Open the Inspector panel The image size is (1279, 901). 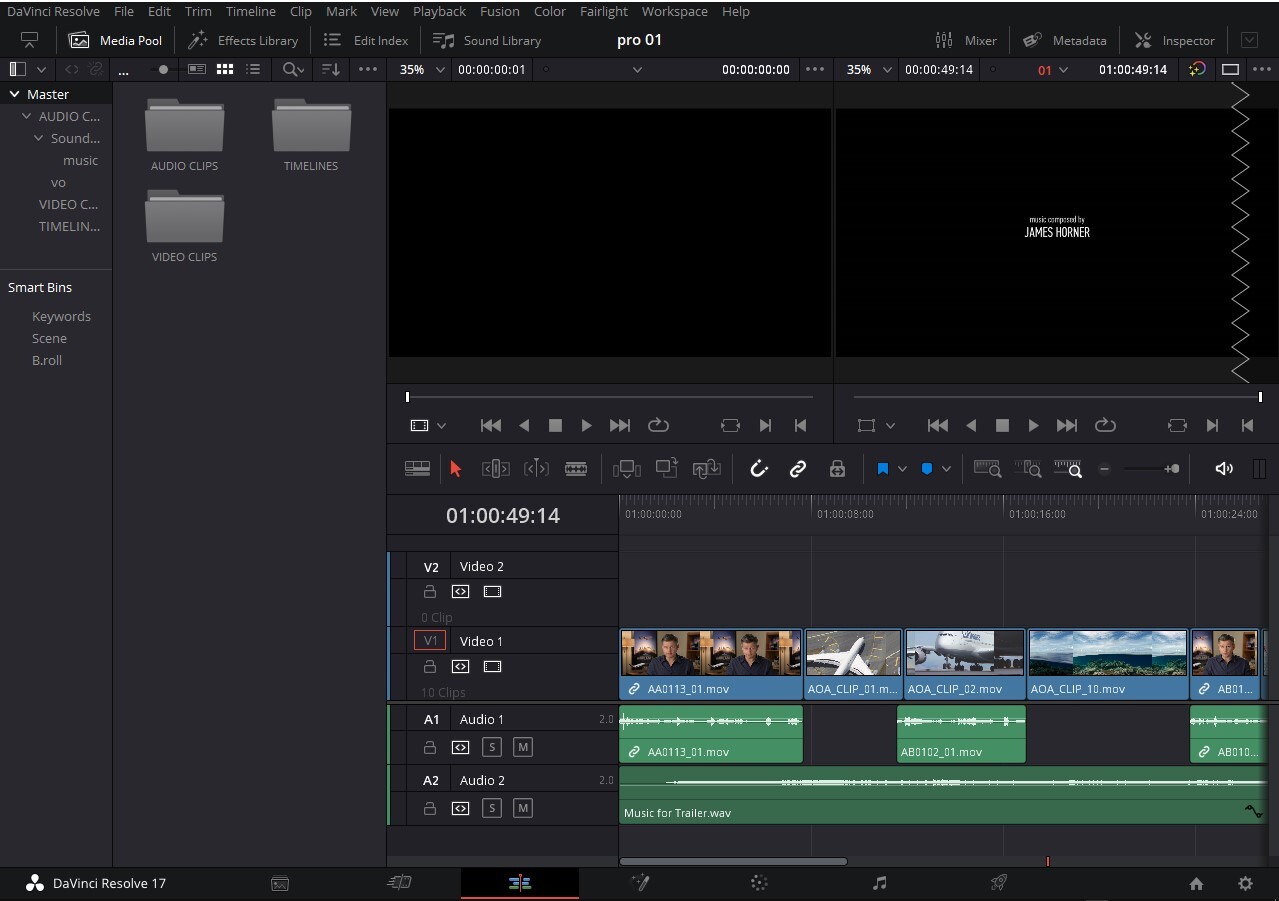coord(1175,40)
